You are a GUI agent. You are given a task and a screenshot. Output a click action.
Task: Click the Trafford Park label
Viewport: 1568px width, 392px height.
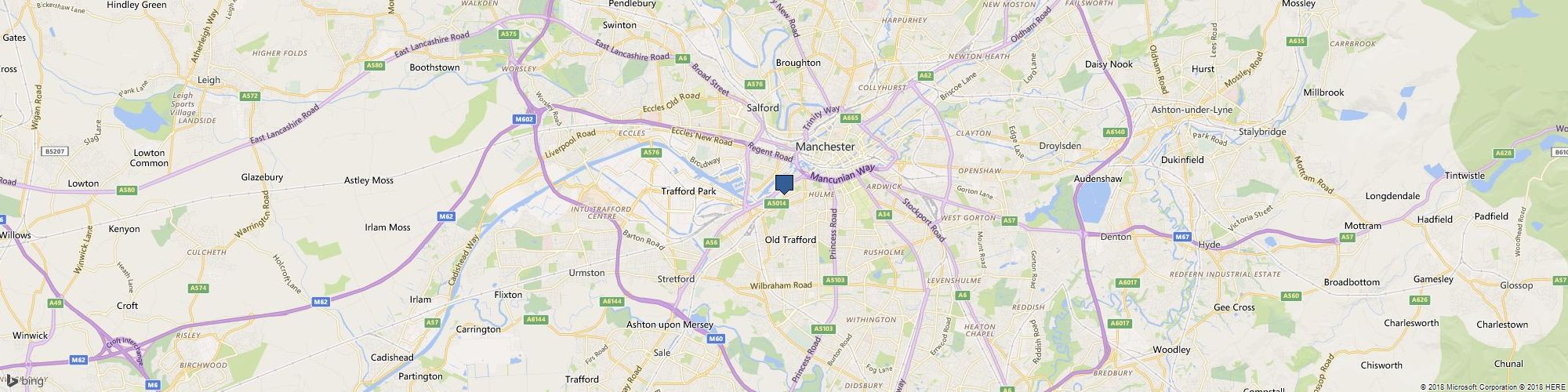tap(689, 191)
